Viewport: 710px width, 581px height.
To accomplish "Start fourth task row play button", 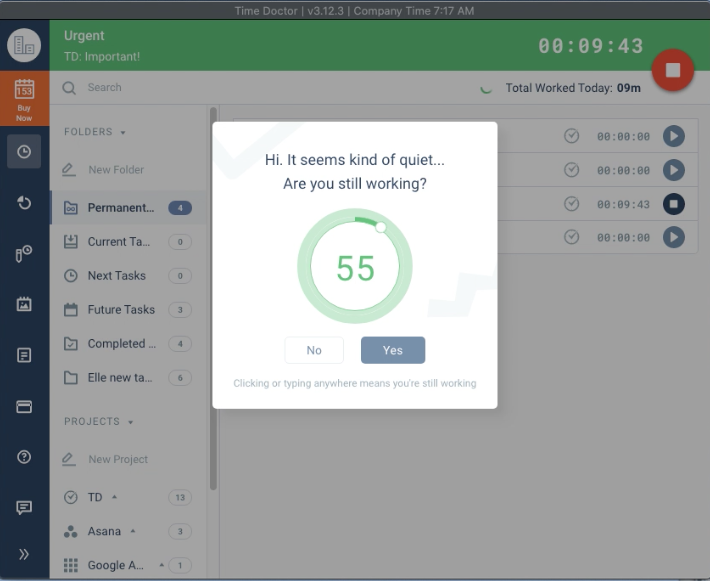I will (x=674, y=237).
